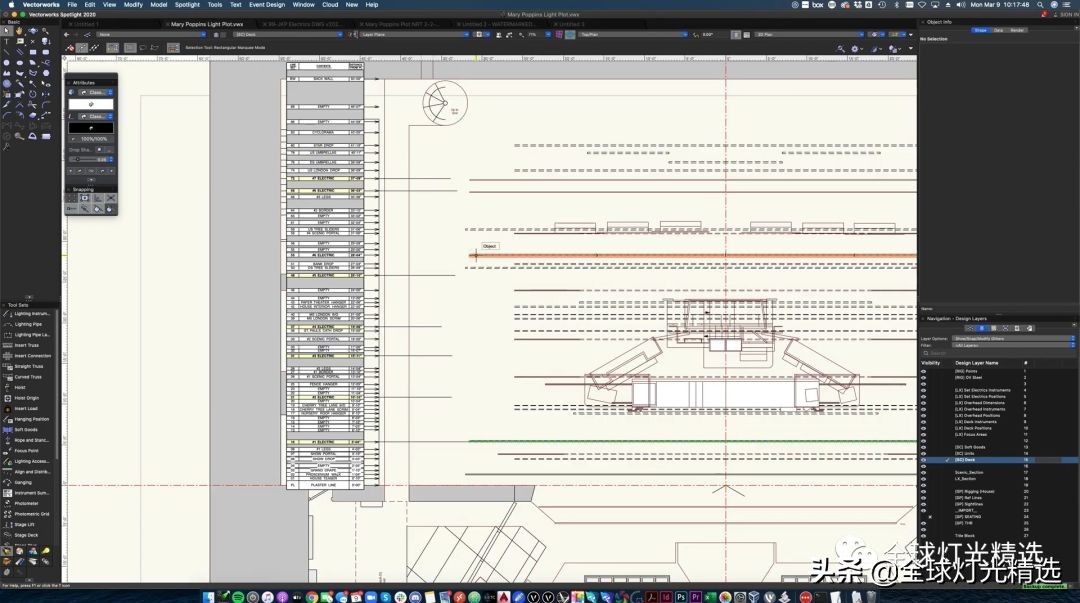Click the white fill color swatch in Attributes
This screenshot has height=603, width=1080.
[x=90, y=104]
